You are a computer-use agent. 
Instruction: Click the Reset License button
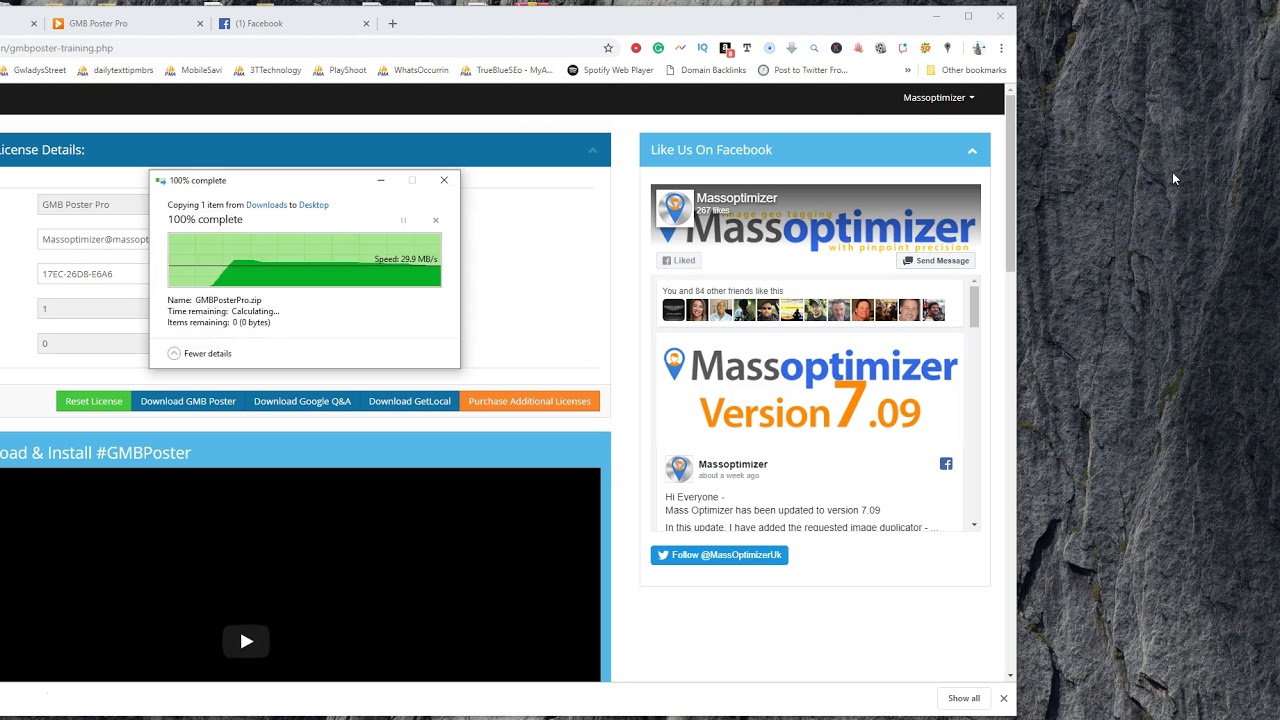(x=94, y=401)
